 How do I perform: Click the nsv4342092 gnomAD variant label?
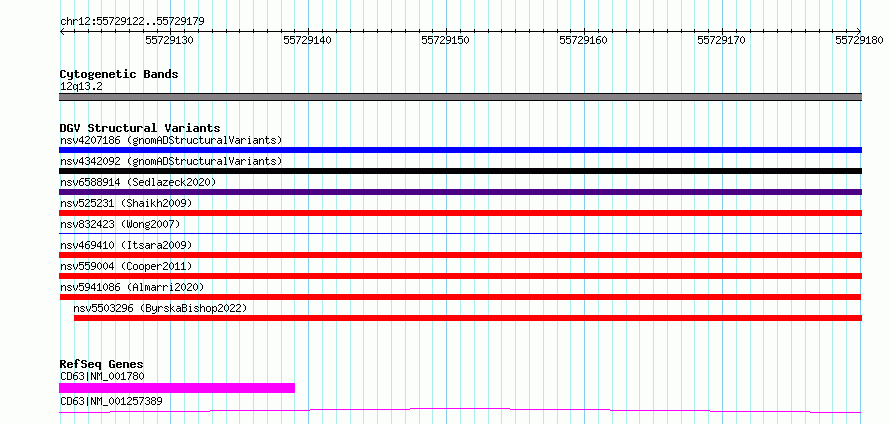point(171,161)
